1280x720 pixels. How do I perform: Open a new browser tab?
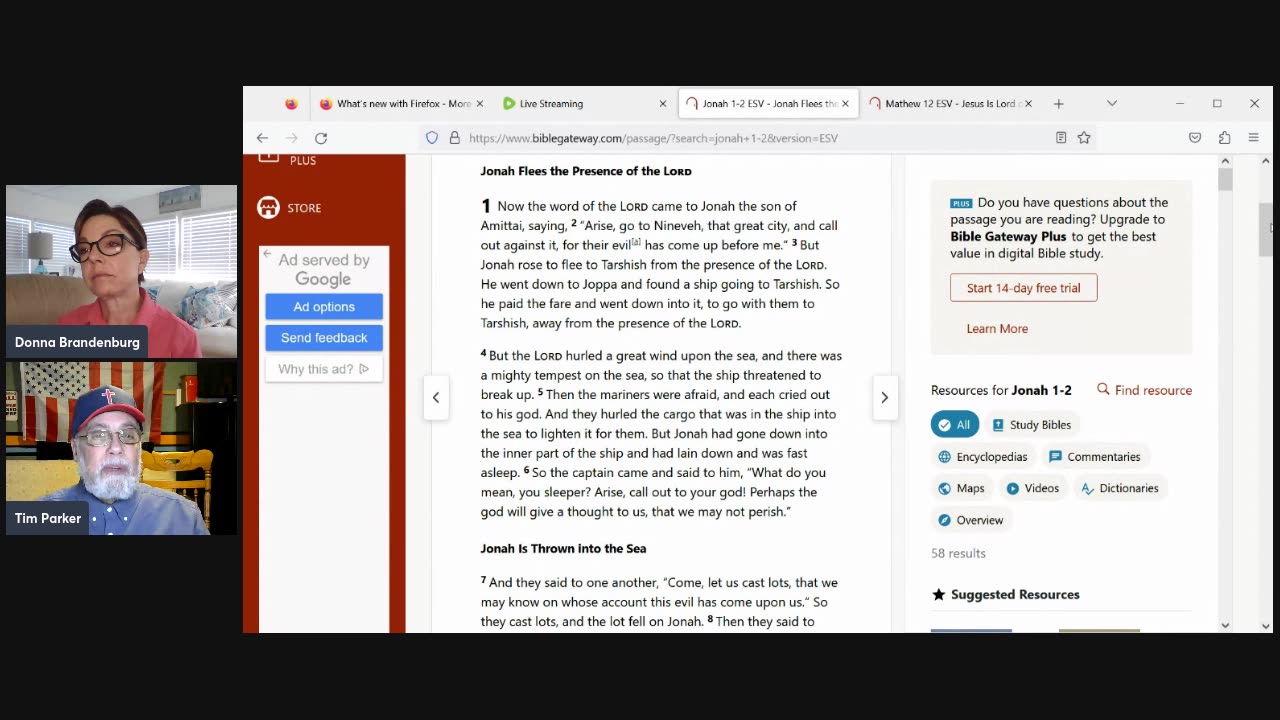pos(1058,104)
